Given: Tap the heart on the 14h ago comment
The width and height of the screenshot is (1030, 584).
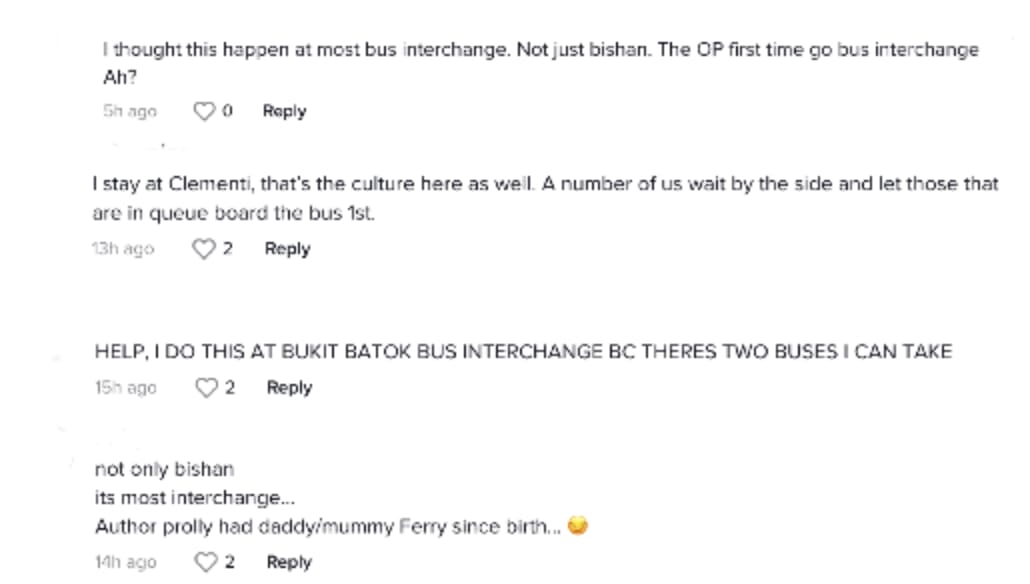Looking at the screenshot, I should [x=206, y=562].
